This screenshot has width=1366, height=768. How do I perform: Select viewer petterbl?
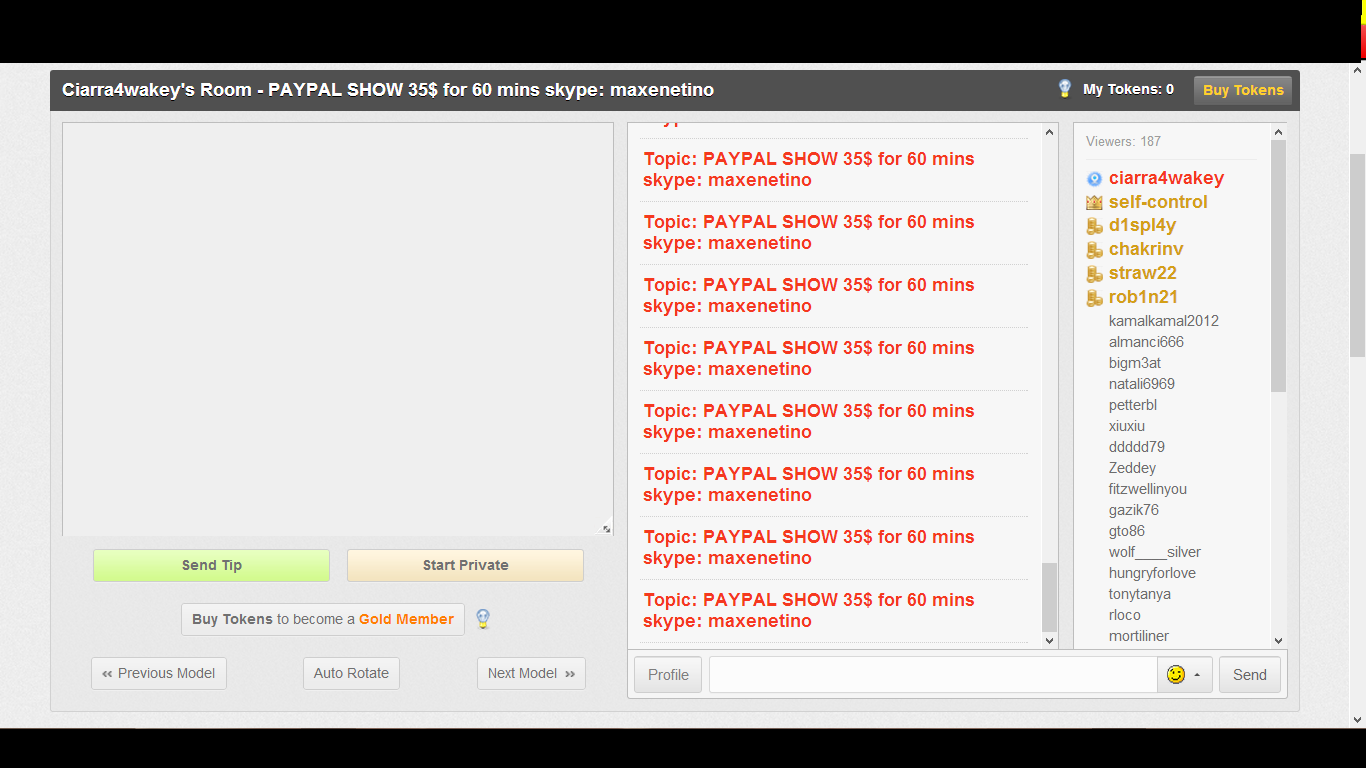pyautogui.click(x=1133, y=405)
